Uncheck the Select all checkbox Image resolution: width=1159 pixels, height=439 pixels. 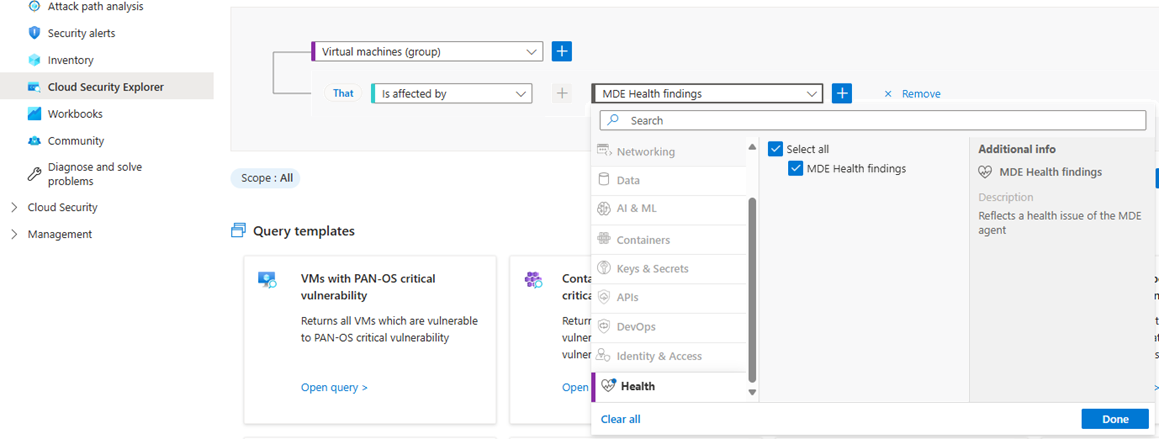click(775, 149)
